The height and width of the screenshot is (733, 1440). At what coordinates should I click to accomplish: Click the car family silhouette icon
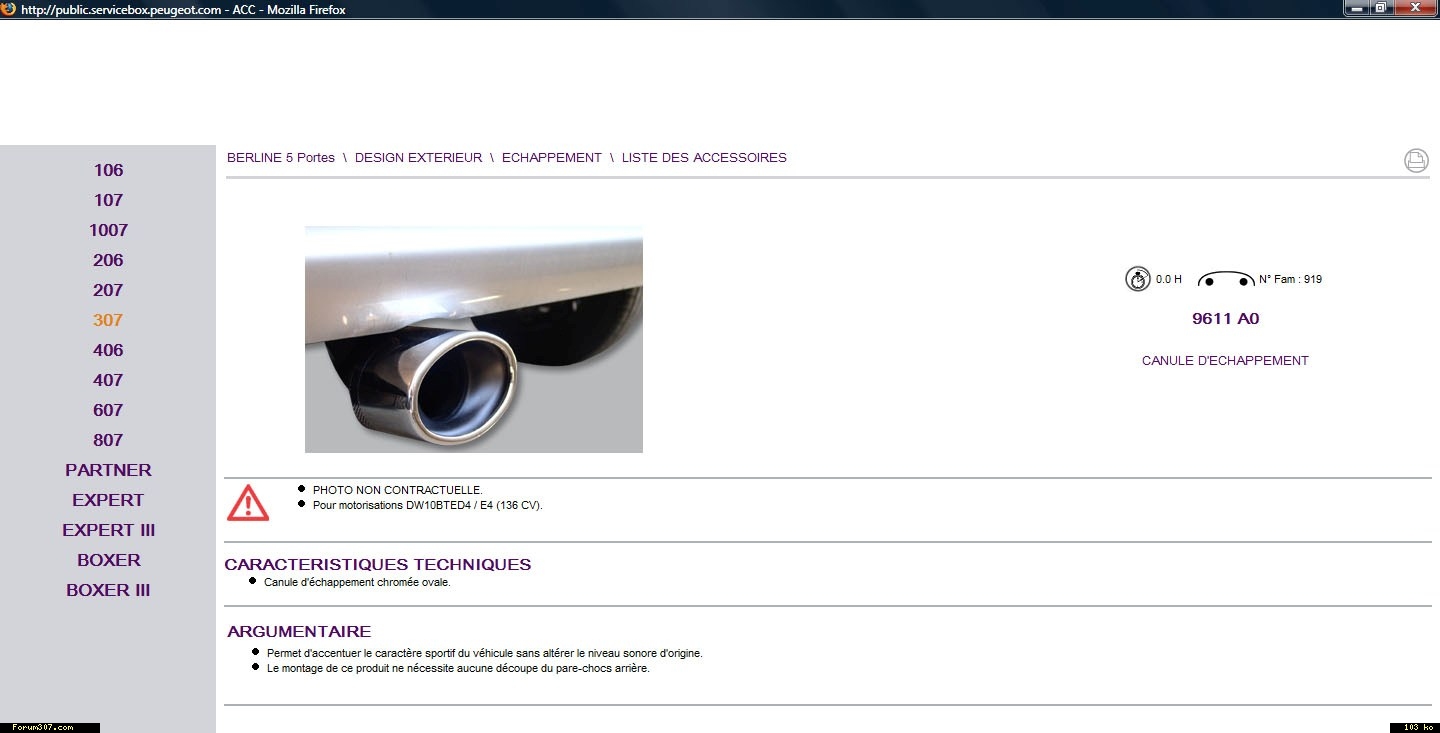tap(1226, 279)
